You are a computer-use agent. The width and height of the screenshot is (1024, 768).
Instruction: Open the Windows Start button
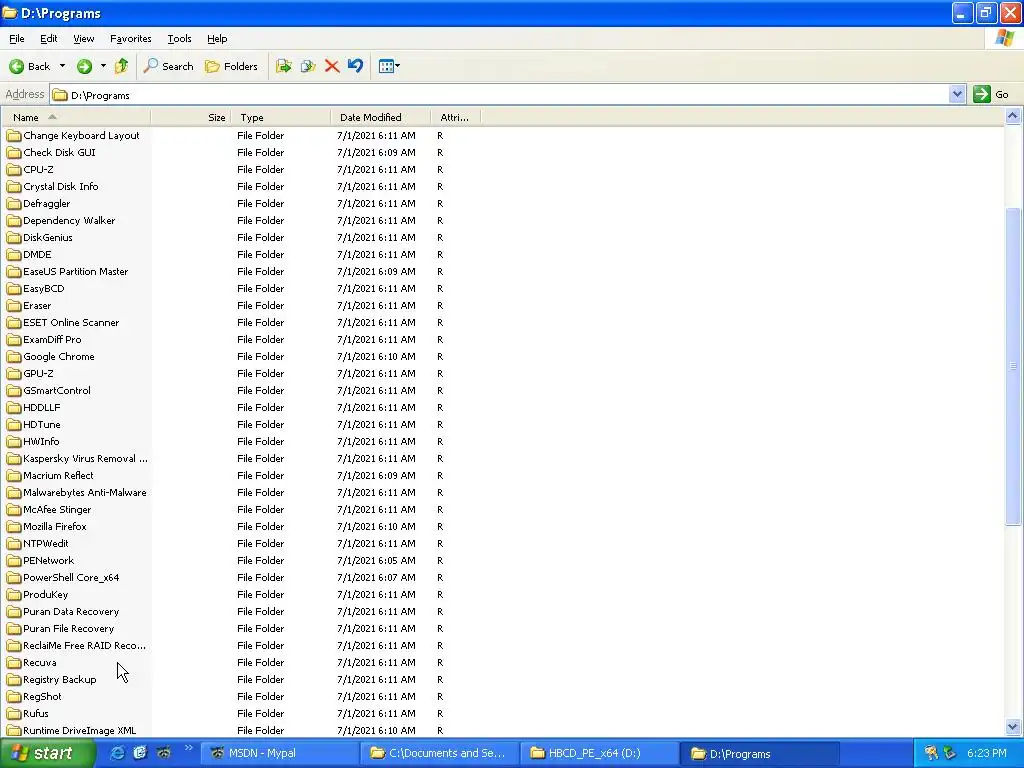click(x=47, y=753)
